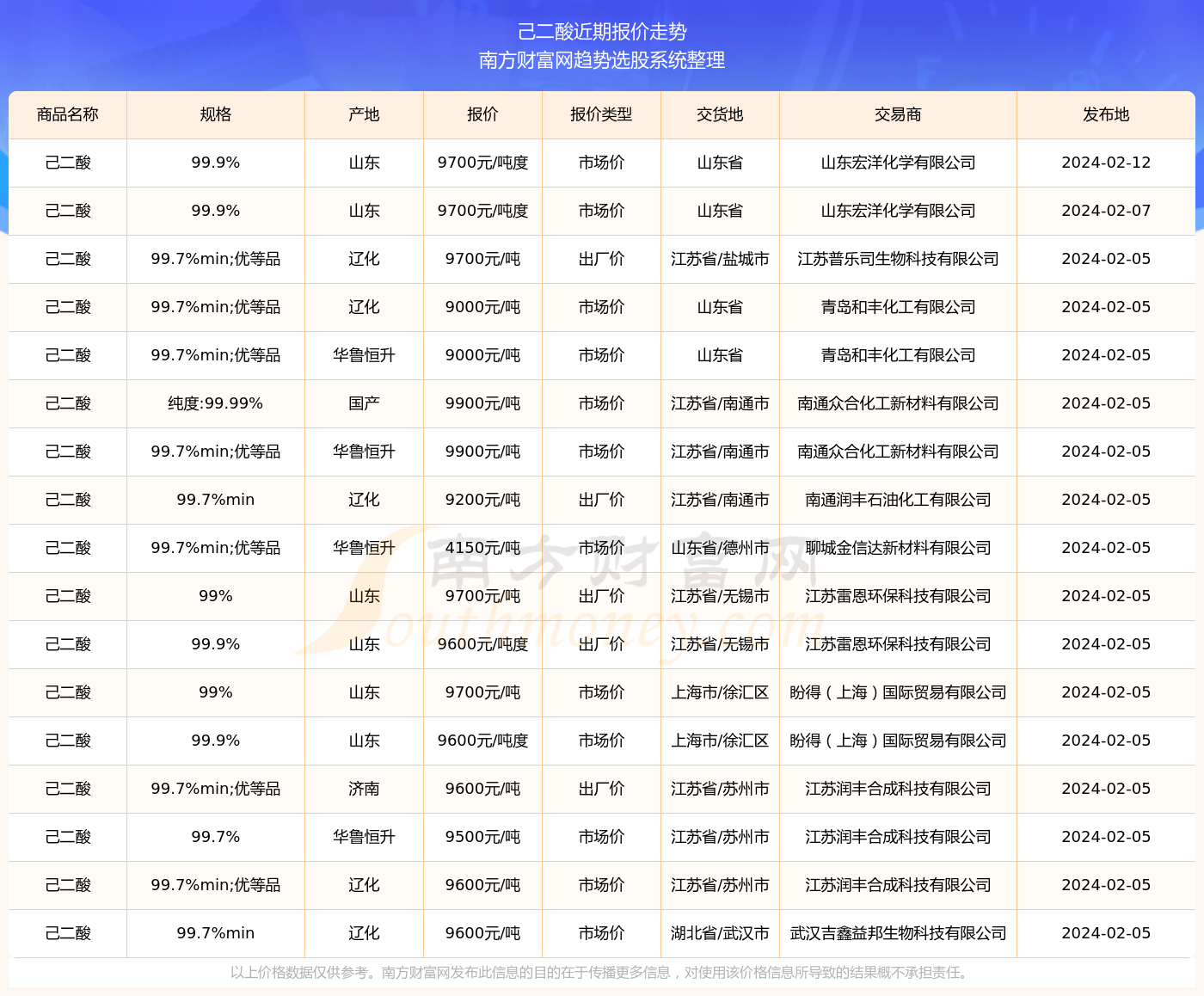Select the 交易商 column header
Image resolution: width=1204 pixels, height=996 pixels.
898,114
